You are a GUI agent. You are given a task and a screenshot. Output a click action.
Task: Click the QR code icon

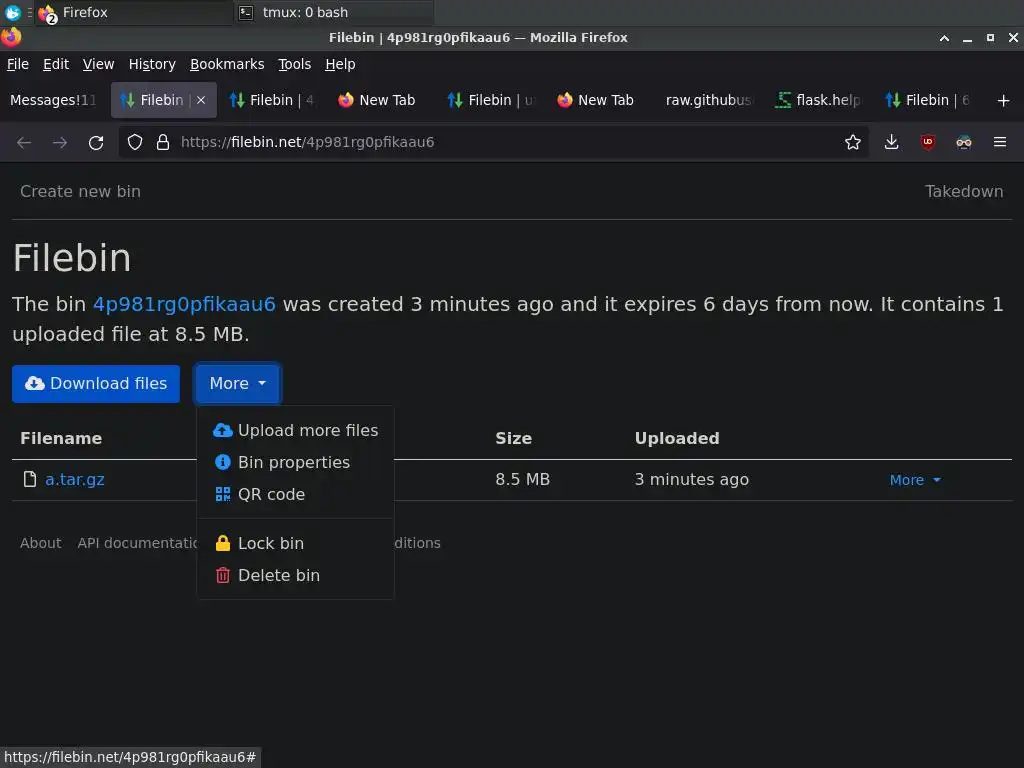pos(223,494)
